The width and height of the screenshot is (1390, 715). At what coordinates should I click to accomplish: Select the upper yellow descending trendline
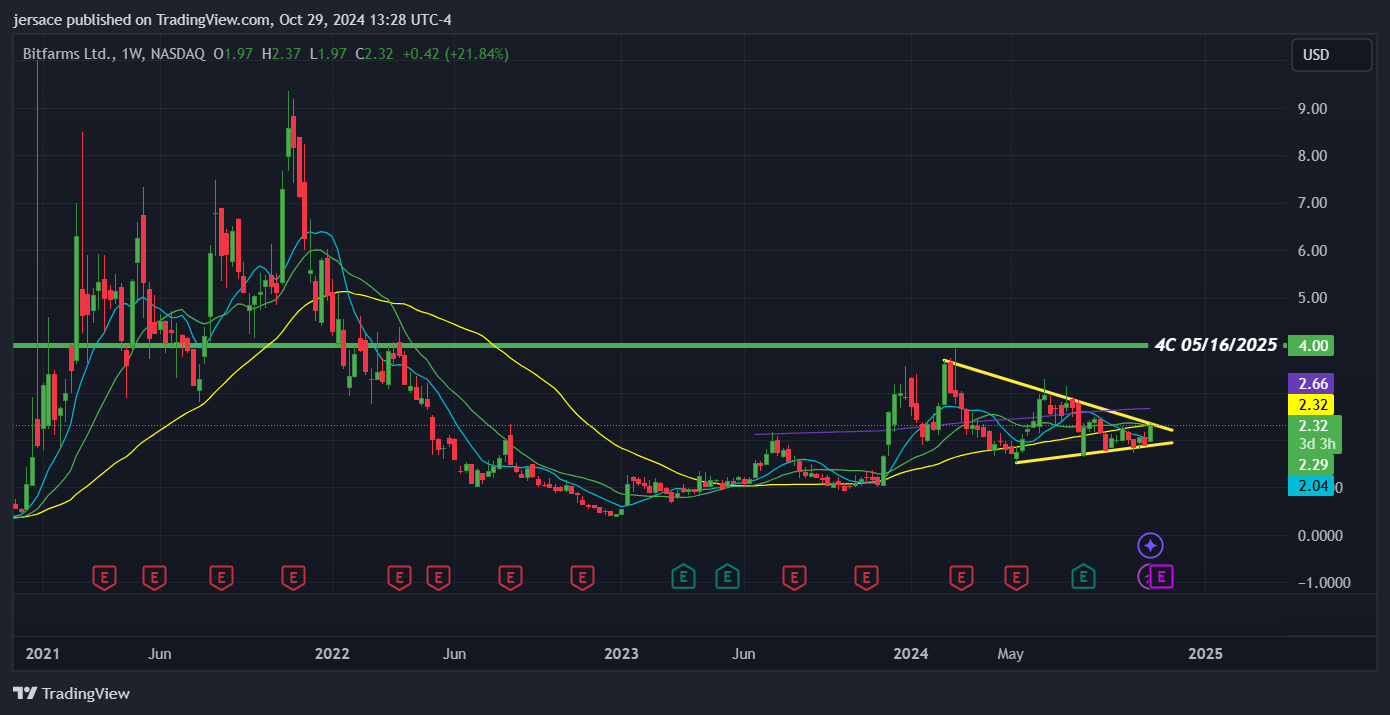tap(1057, 396)
